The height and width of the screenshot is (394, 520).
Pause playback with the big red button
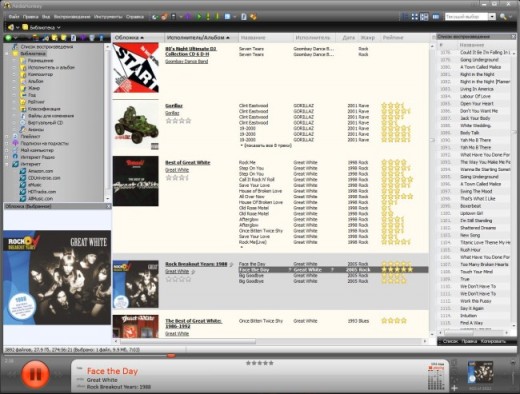click(35, 375)
